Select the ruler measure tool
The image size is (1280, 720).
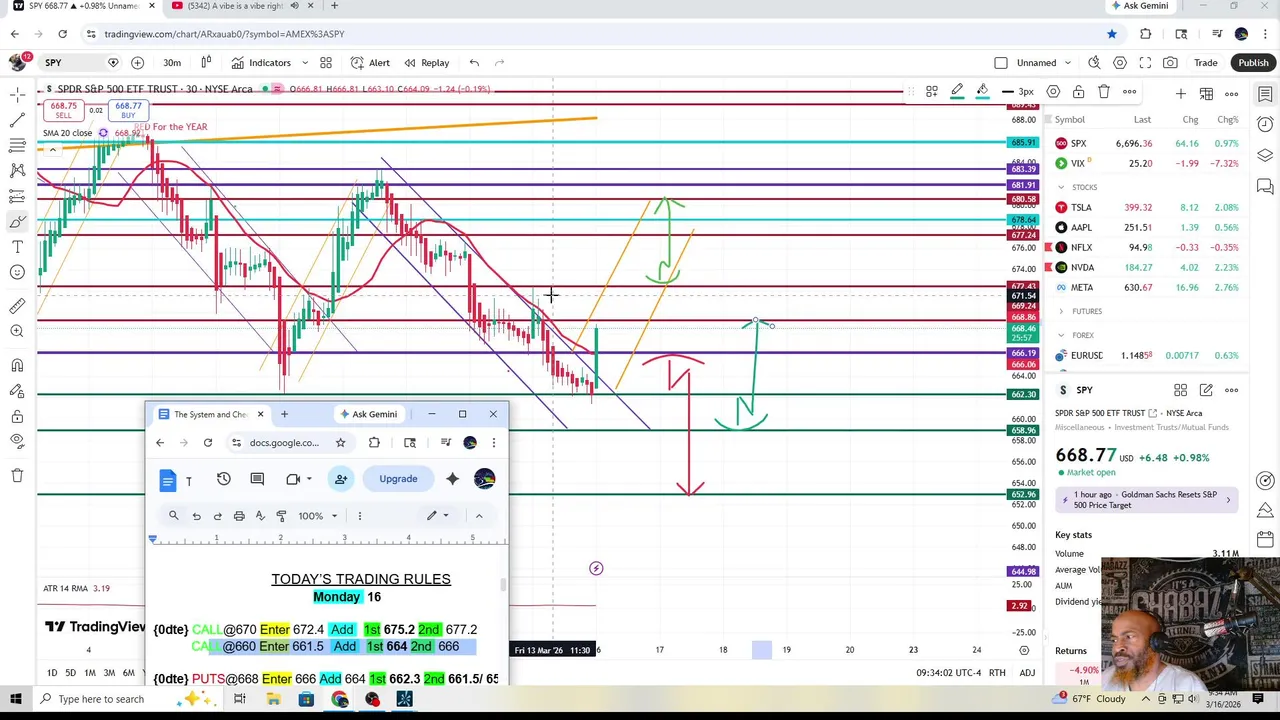[17, 306]
